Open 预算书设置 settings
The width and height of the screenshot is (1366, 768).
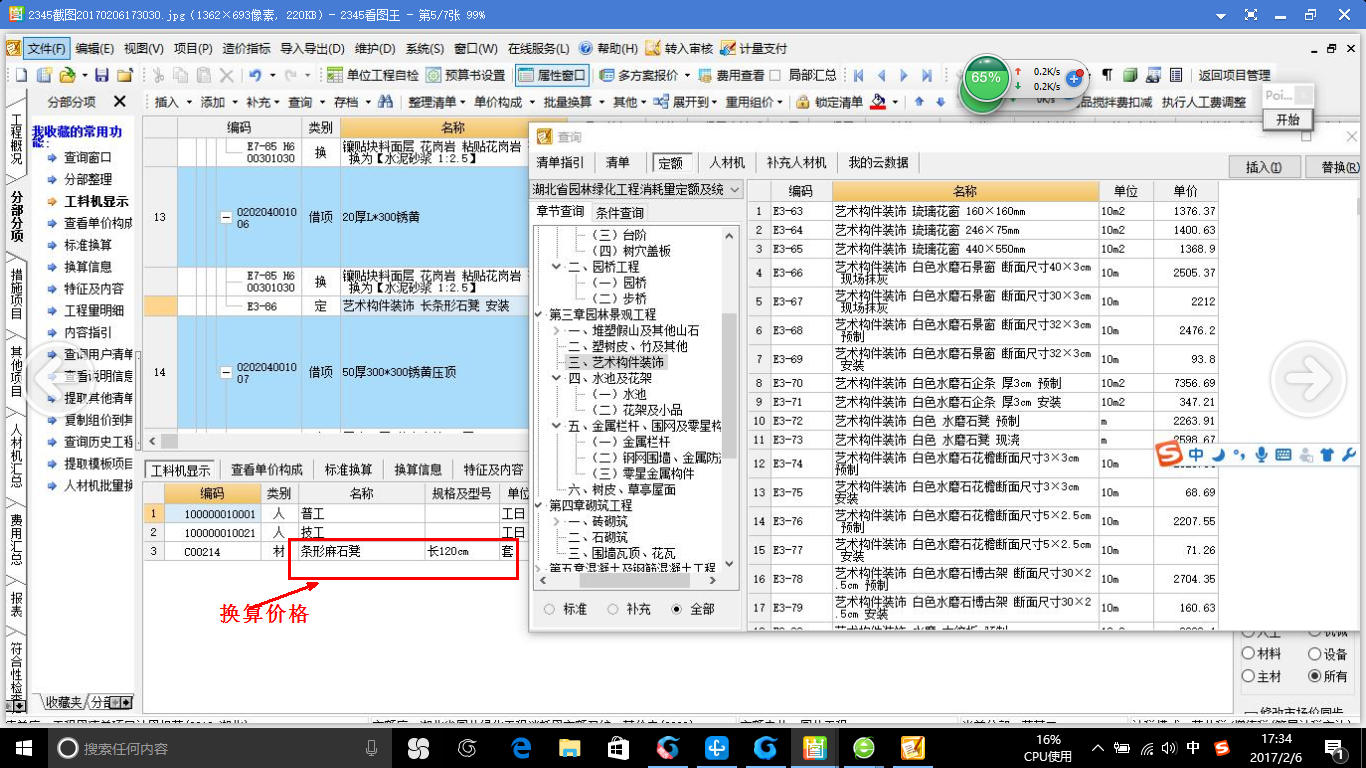(x=465, y=75)
